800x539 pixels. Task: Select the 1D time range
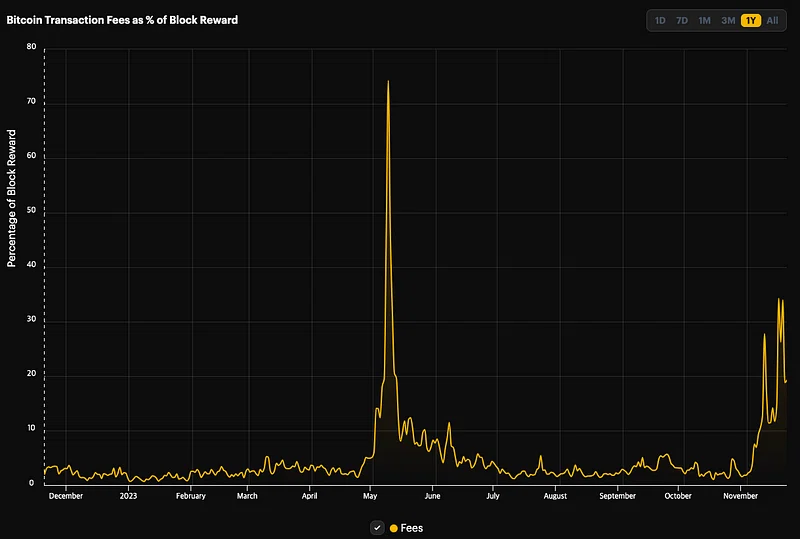click(660, 20)
